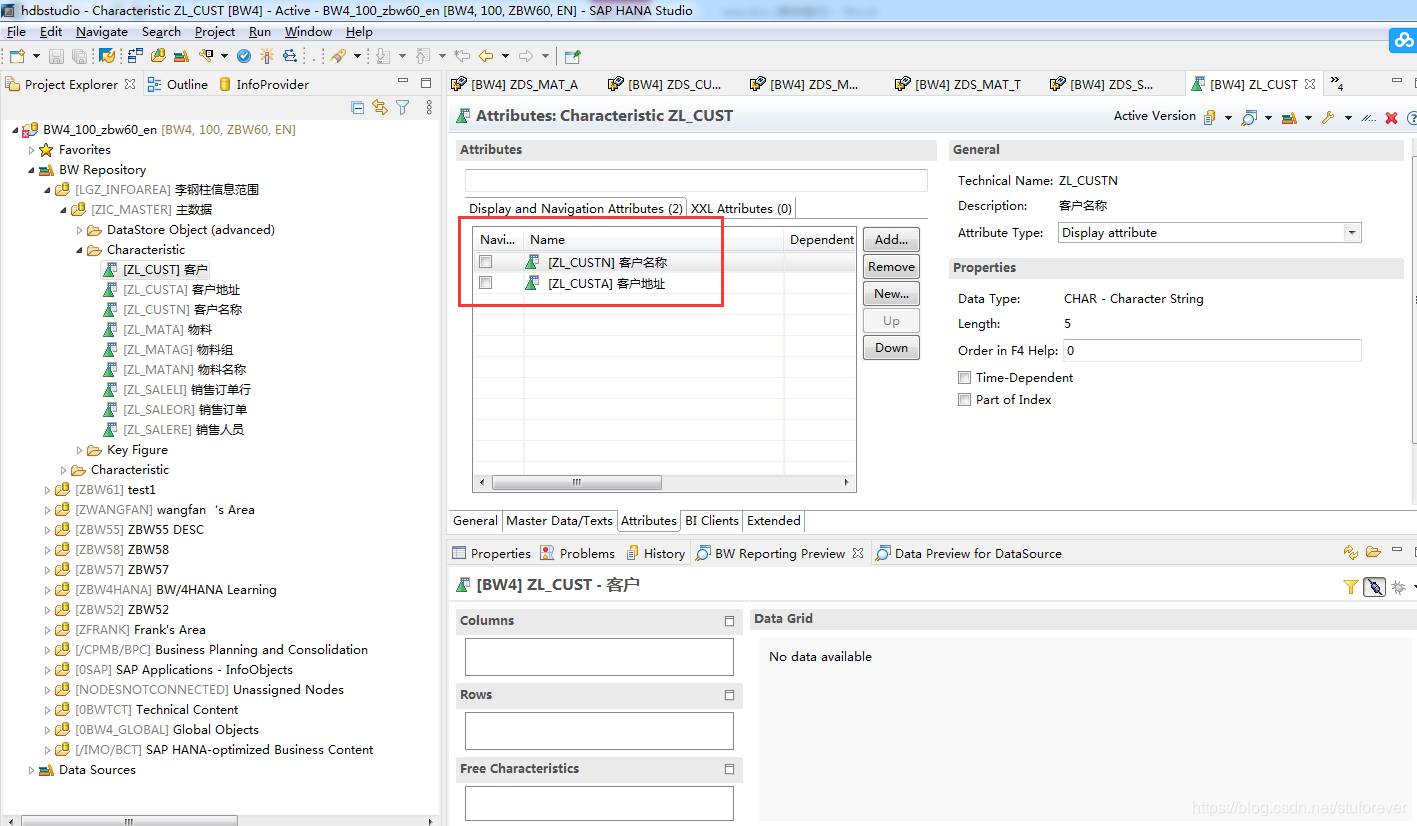Image resolution: width=1417 pixels, height=826 pixels.
Task: Minimize the Free Characteristics section
Action: tap(729, 769)
